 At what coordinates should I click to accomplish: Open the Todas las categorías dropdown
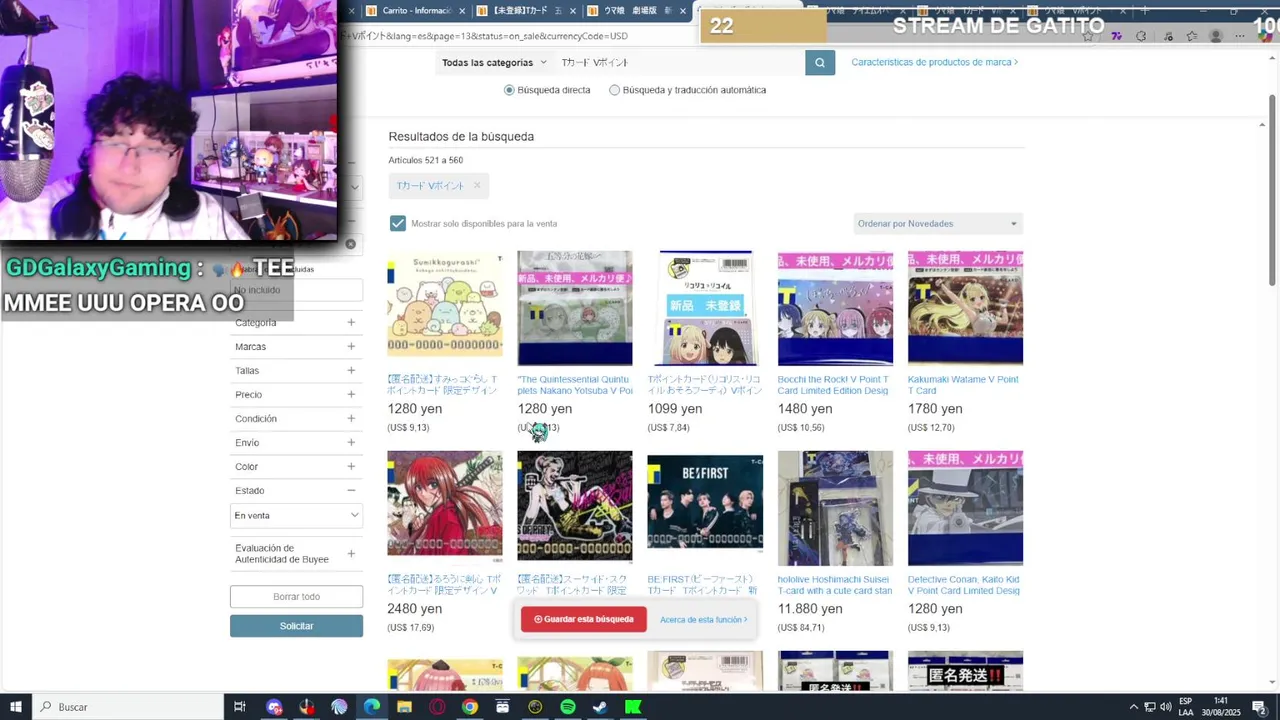[495, 62]
